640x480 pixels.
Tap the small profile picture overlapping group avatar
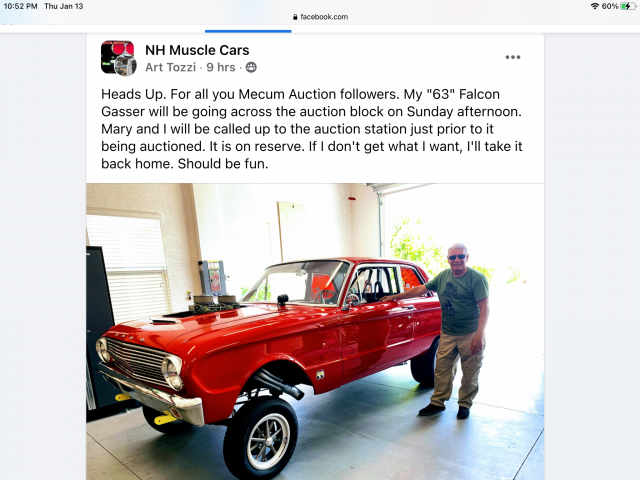tap(126, 65)
